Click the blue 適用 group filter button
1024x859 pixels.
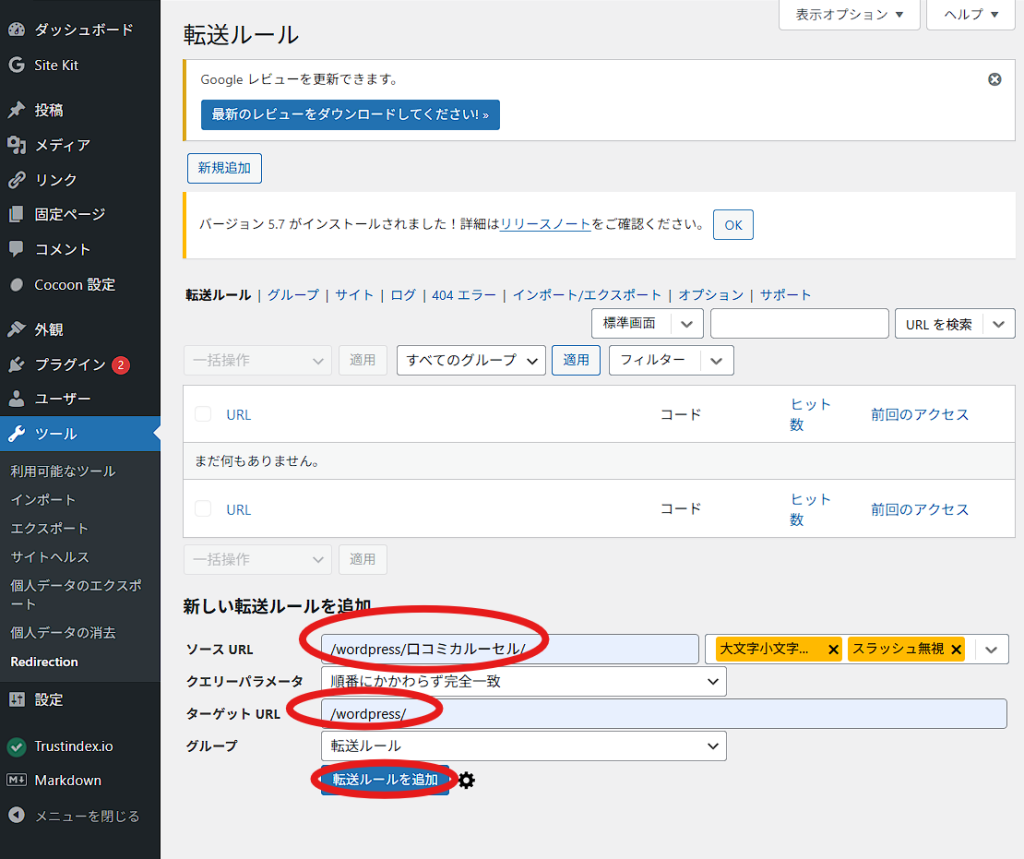pos(576,360)
